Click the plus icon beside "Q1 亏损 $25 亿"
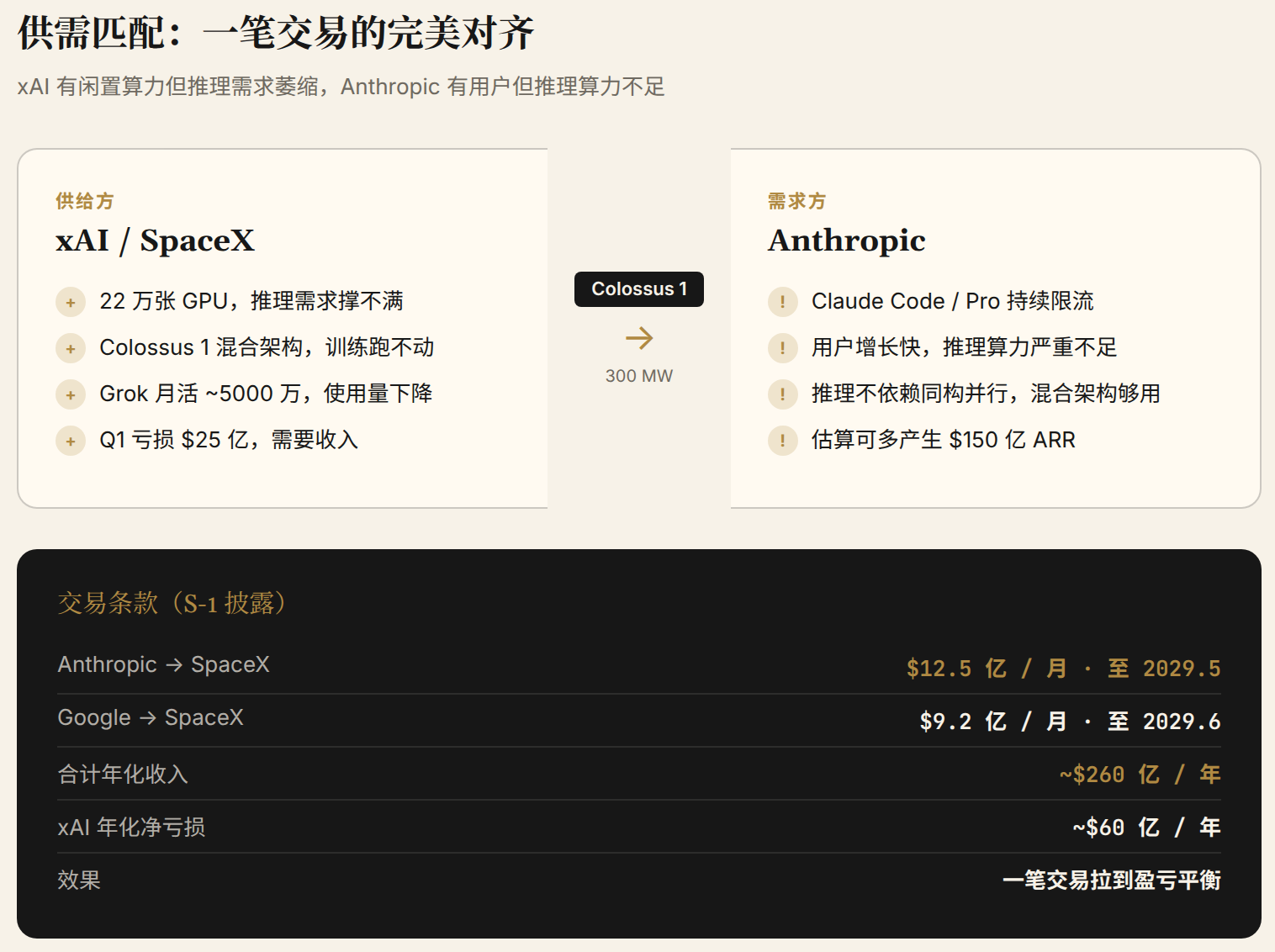The height and width of the screenshot is (952, 1275). [71, 441]
